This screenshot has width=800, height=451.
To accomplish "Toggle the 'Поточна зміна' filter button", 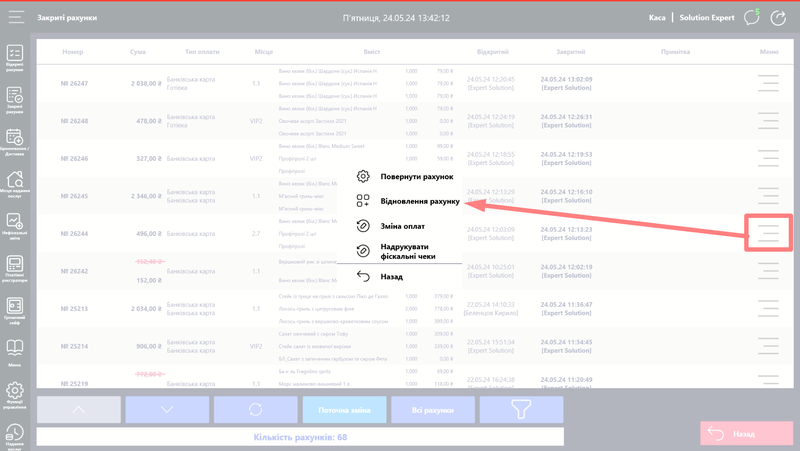I will [343, 410].
